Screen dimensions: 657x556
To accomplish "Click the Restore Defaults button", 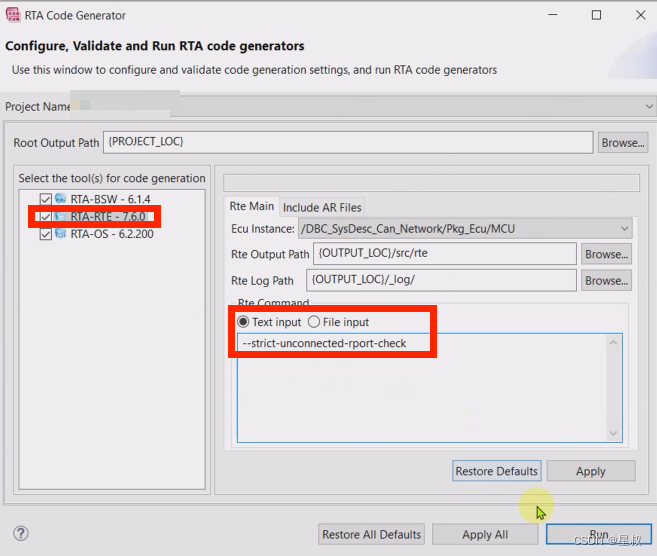I will pos(497,471).
